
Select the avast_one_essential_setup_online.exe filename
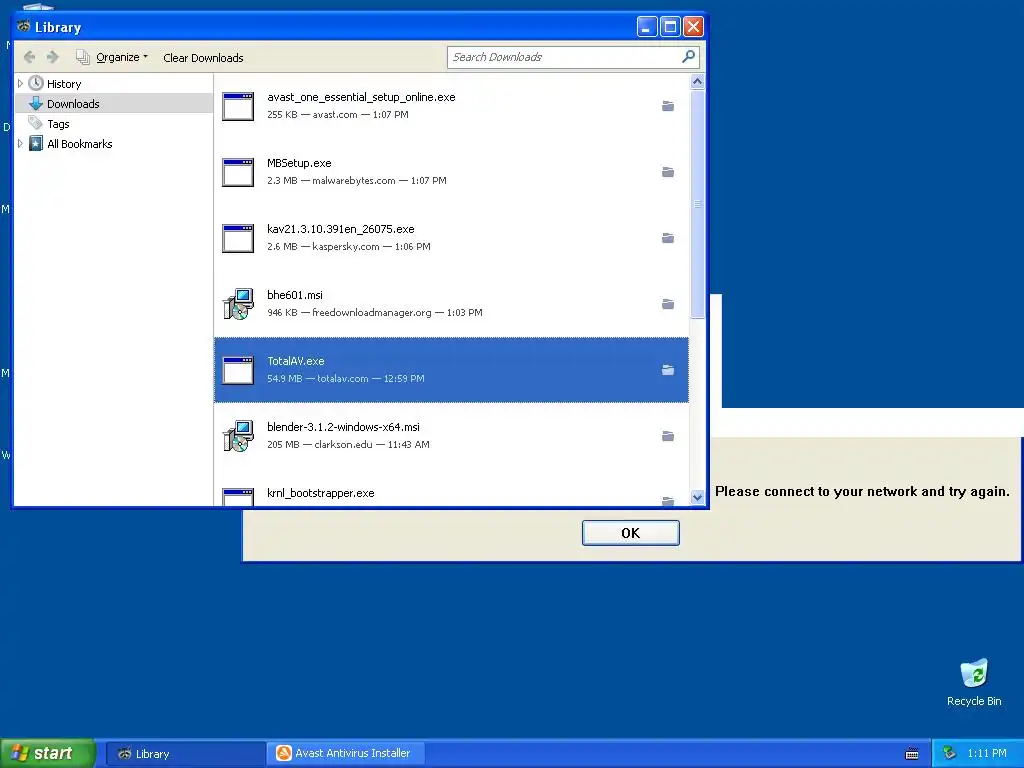tap(361, 97)
